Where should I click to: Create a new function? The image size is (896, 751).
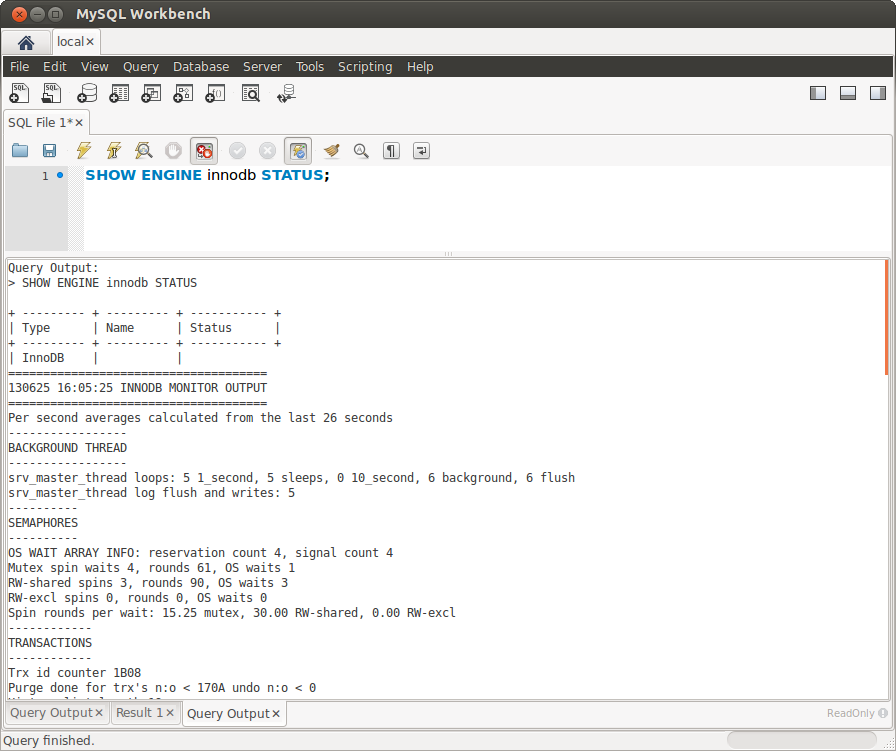214,92
